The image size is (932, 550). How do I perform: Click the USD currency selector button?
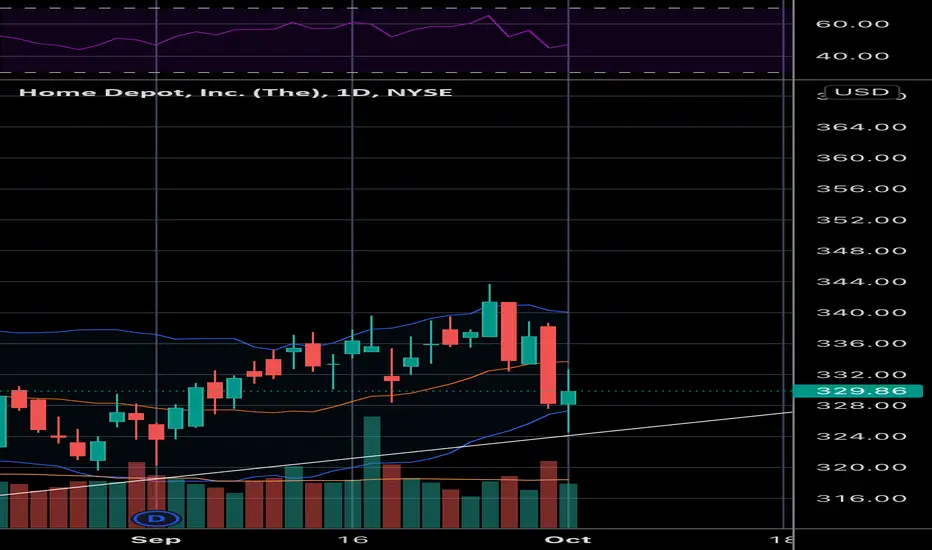pyautogui.click(x=862, y=92)
